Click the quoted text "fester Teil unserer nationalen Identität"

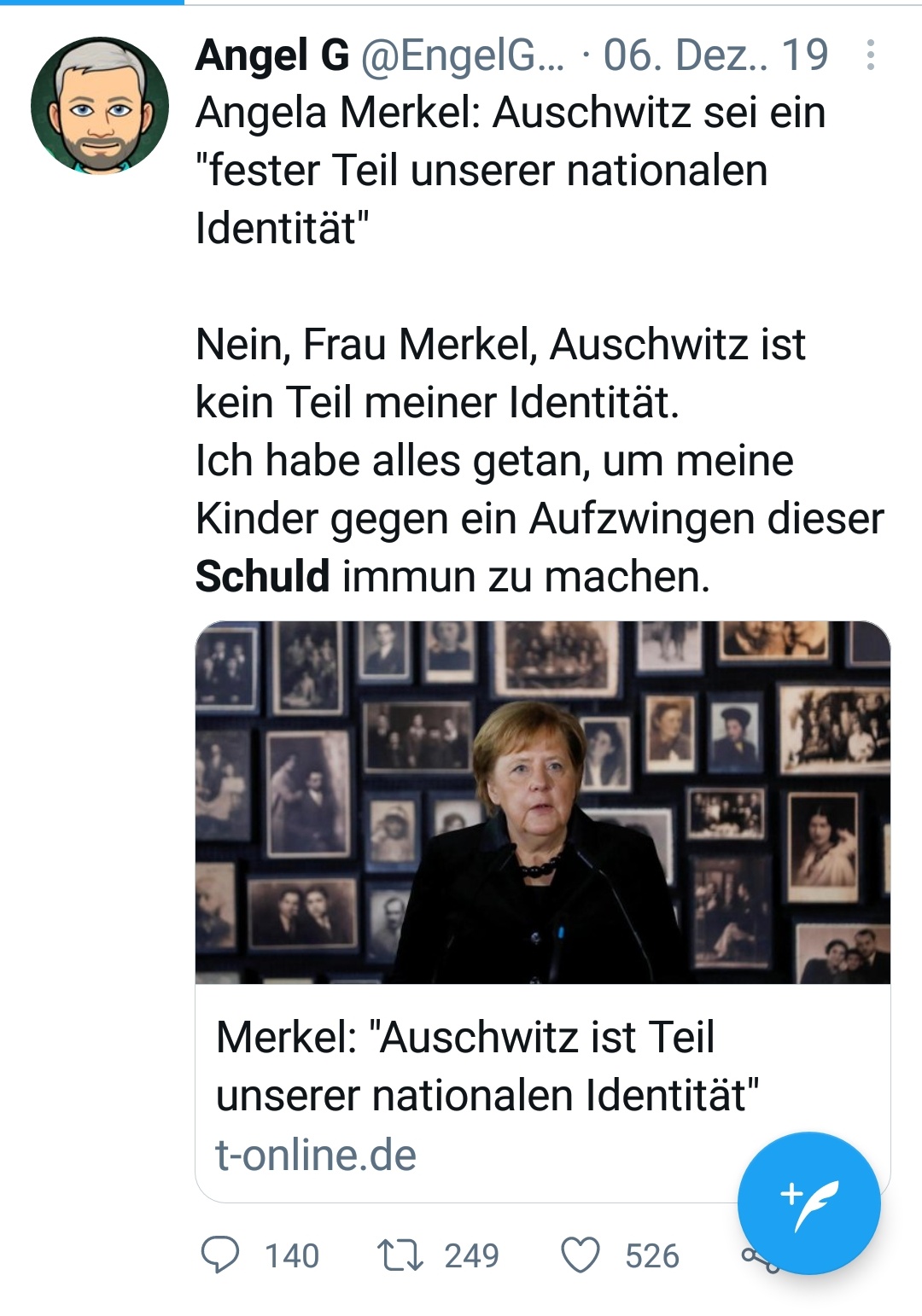point(482,199)
